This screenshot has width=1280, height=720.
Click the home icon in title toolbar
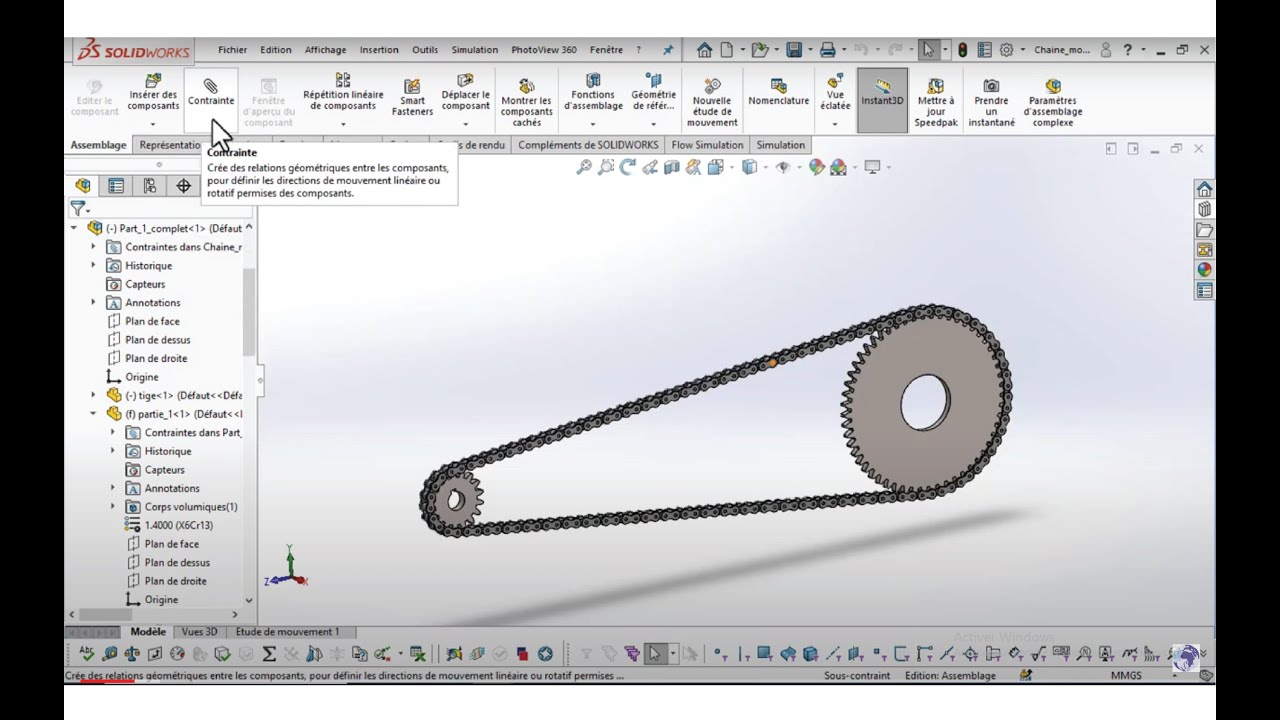coord(704,50)
